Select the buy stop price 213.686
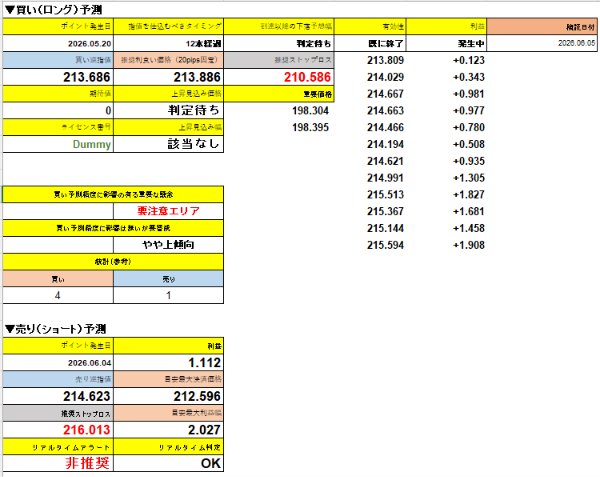The height and width of the screenshot is (477, 600). click(58, 77)
